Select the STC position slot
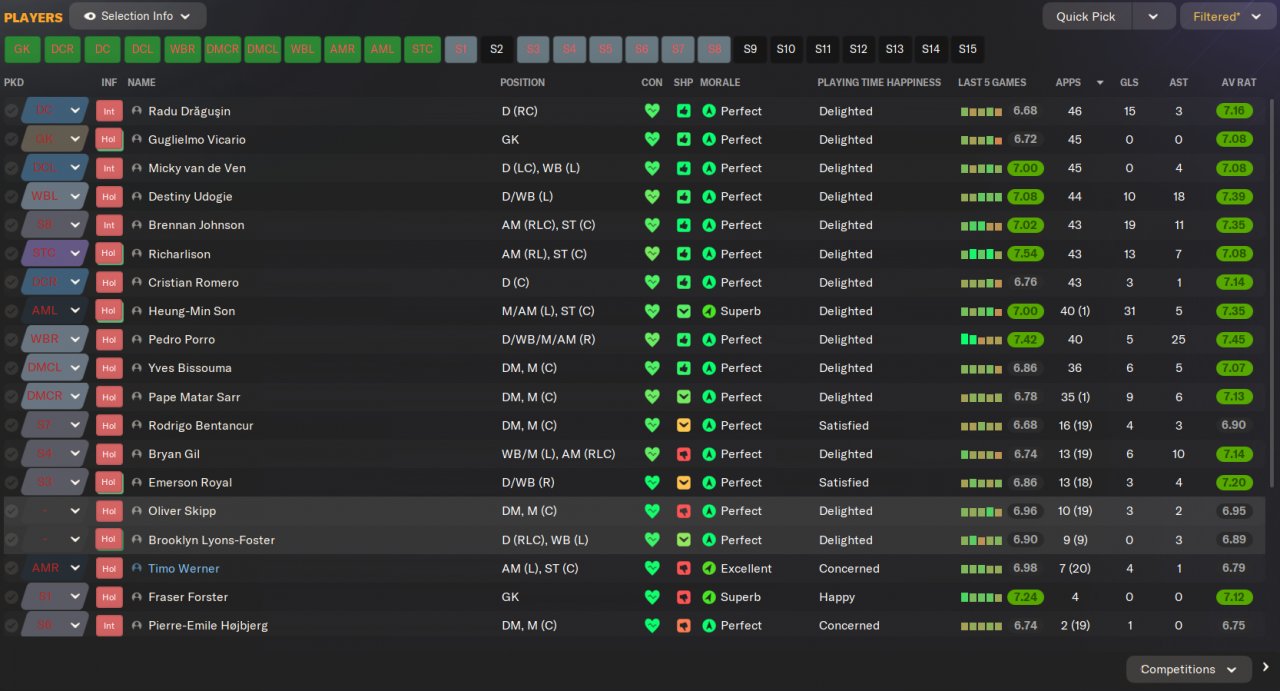Screen dimensions: 1280x691 tap(422, 49)
